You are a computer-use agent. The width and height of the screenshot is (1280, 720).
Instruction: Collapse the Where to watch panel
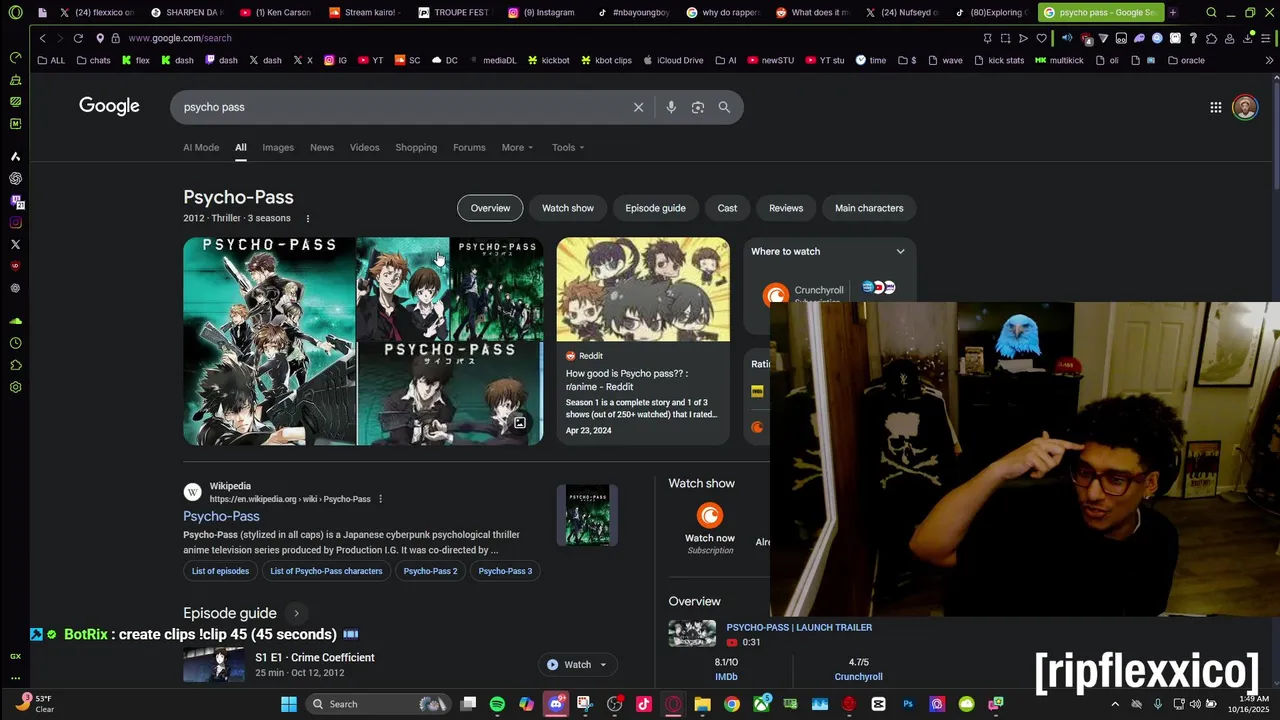pyautogui.click(x=900, y=251)
